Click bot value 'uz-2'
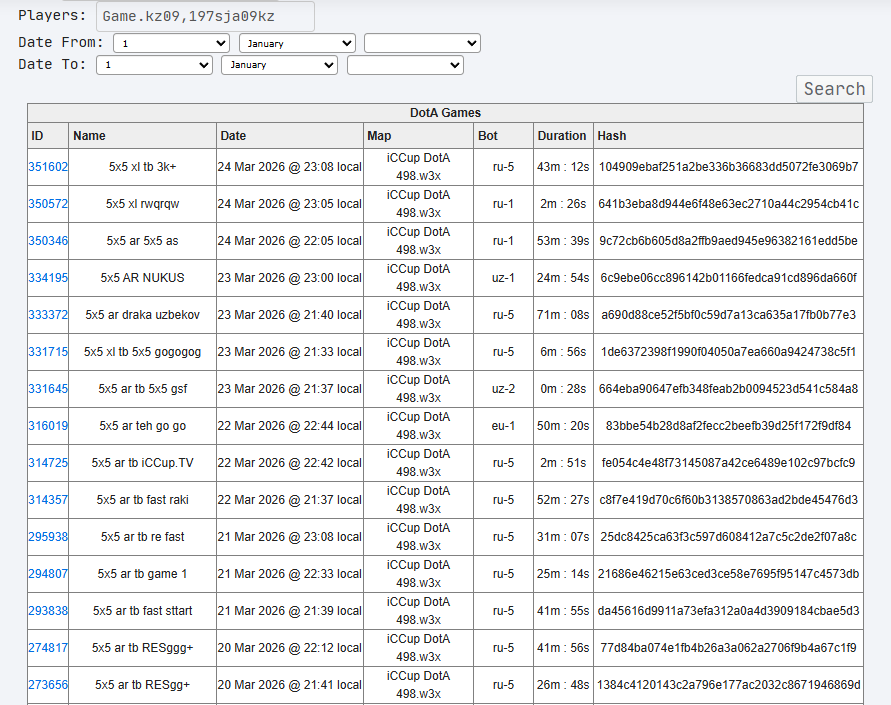891x705 pixels. pos(503,389)
